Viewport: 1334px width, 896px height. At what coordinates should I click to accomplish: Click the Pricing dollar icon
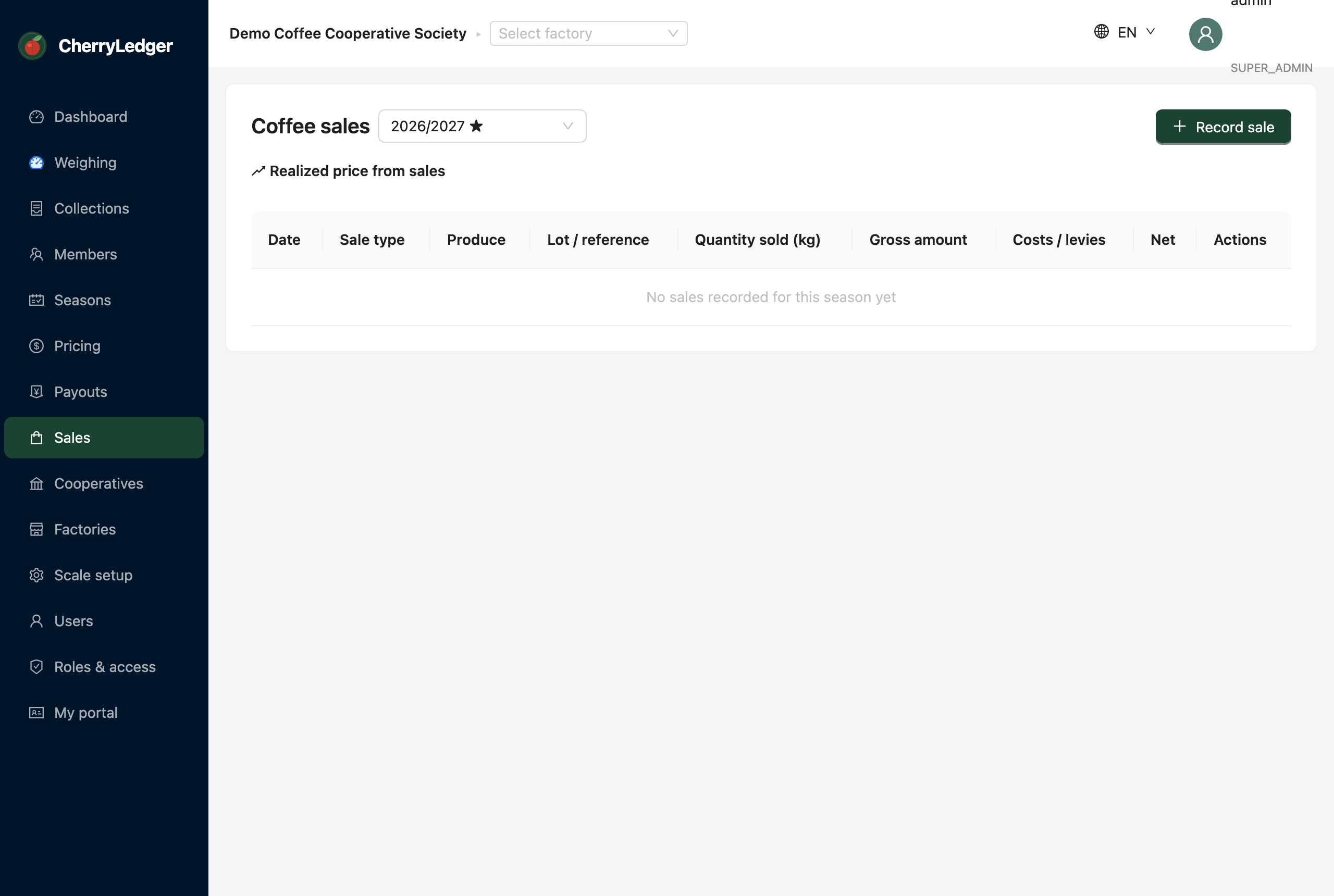click(36, 346)
